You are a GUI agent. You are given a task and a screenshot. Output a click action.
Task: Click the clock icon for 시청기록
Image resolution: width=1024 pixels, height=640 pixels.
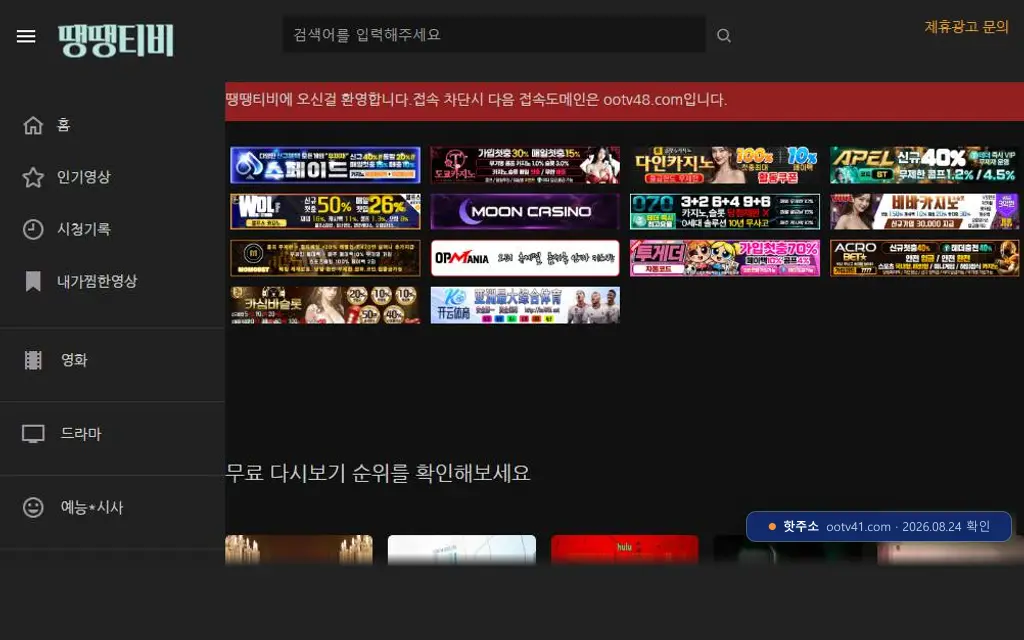click(33, 229)
